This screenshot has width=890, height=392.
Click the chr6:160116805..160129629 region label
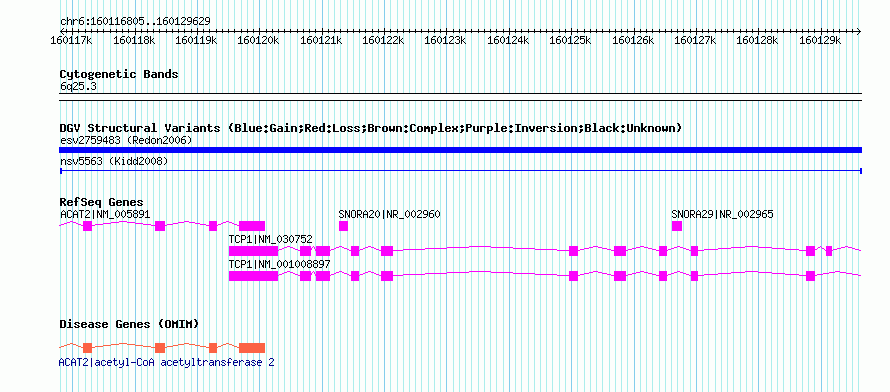coord(135,22)
